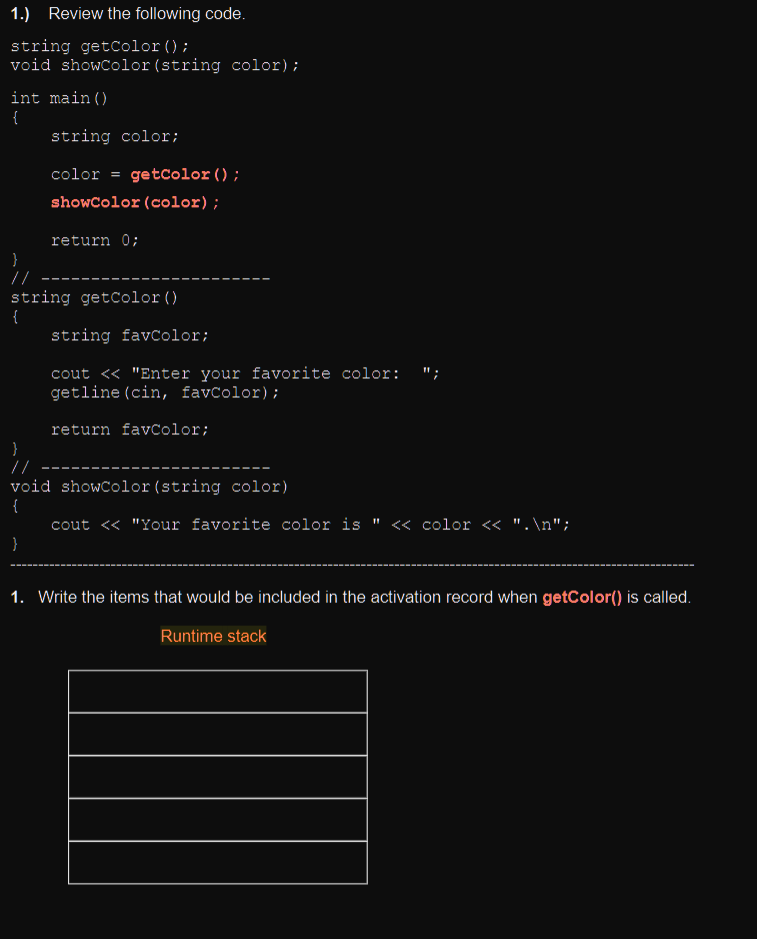Image resolution: width=757 pixels, height=939 pixels.
Task: Click the red 'getColor()' in the question
Action: [582, 598]
